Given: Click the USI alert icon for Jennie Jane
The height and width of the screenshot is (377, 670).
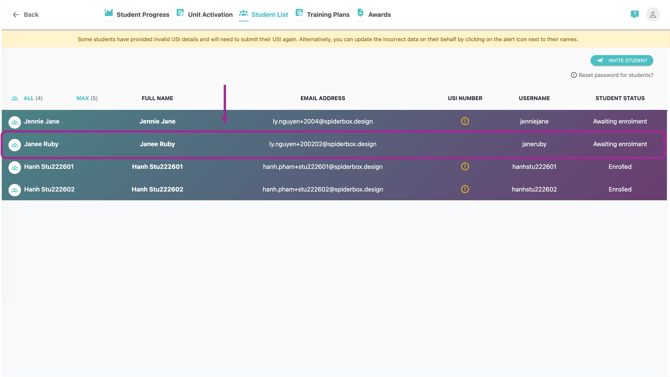Looking at the screenshot, I should click(465, 121).
